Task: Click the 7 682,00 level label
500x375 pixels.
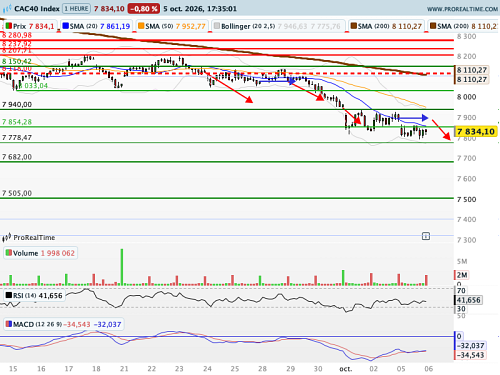Action: point(17,157)
